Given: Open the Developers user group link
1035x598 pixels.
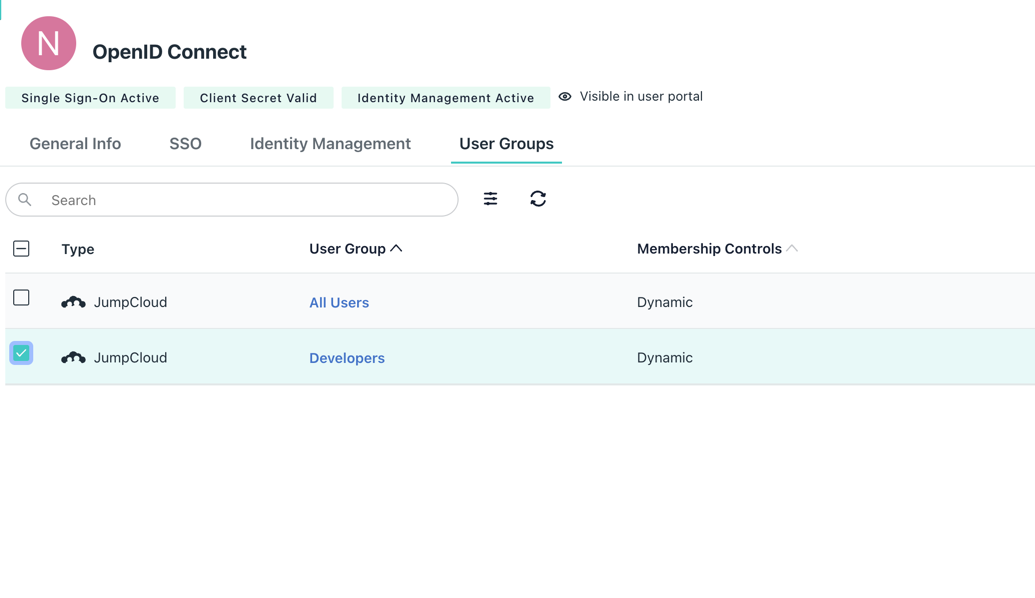Looking at the screenshot, I should (347, 357).
